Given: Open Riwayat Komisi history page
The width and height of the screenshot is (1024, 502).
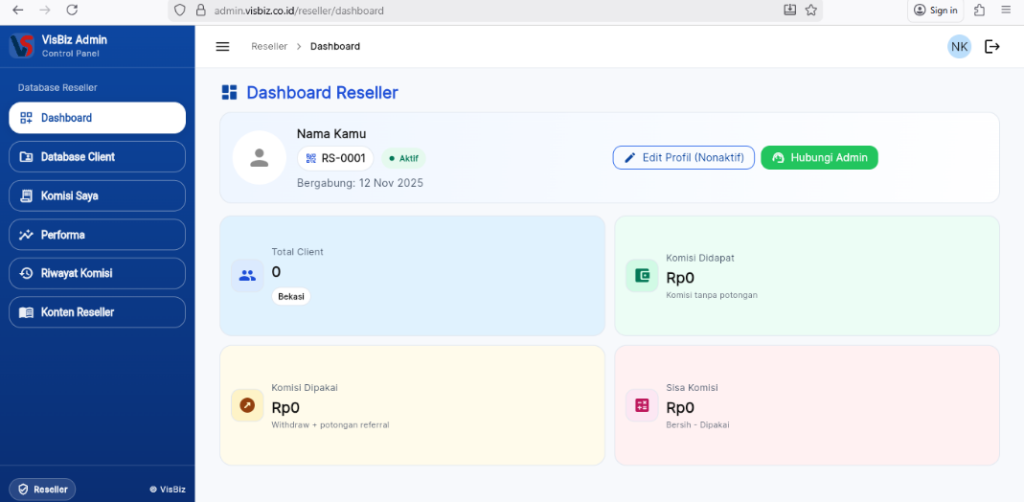Looking at the screenshot, I should (97, 274).
